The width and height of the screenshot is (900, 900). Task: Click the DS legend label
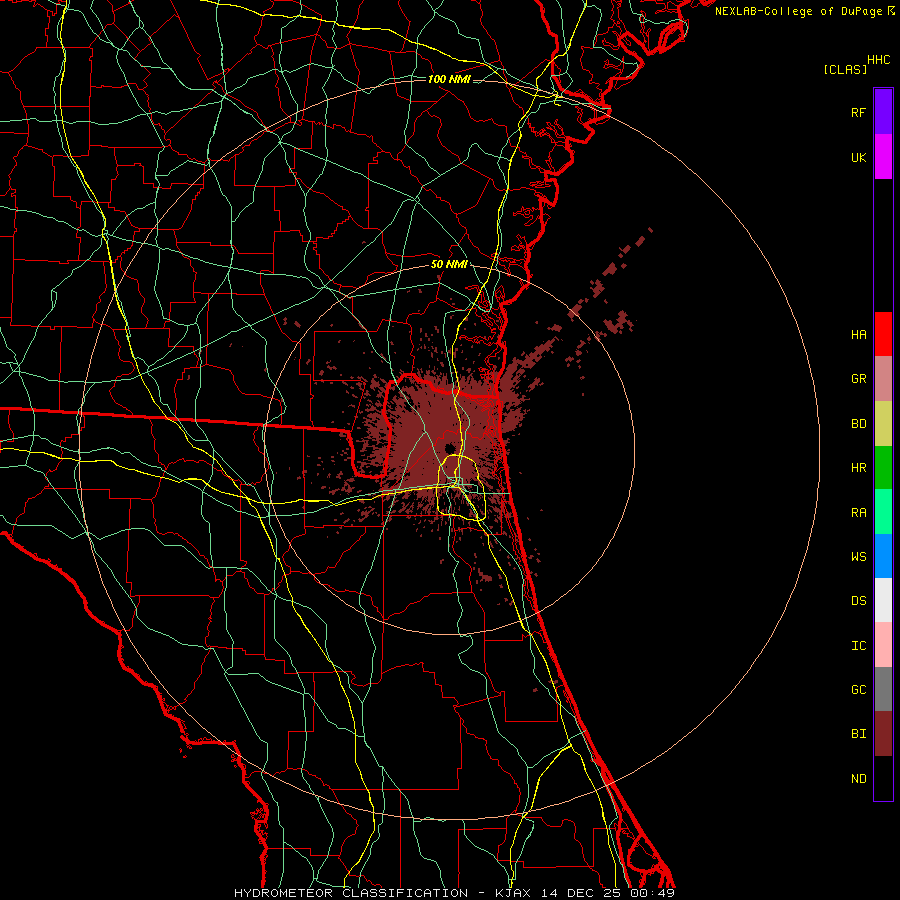(858, 601)
